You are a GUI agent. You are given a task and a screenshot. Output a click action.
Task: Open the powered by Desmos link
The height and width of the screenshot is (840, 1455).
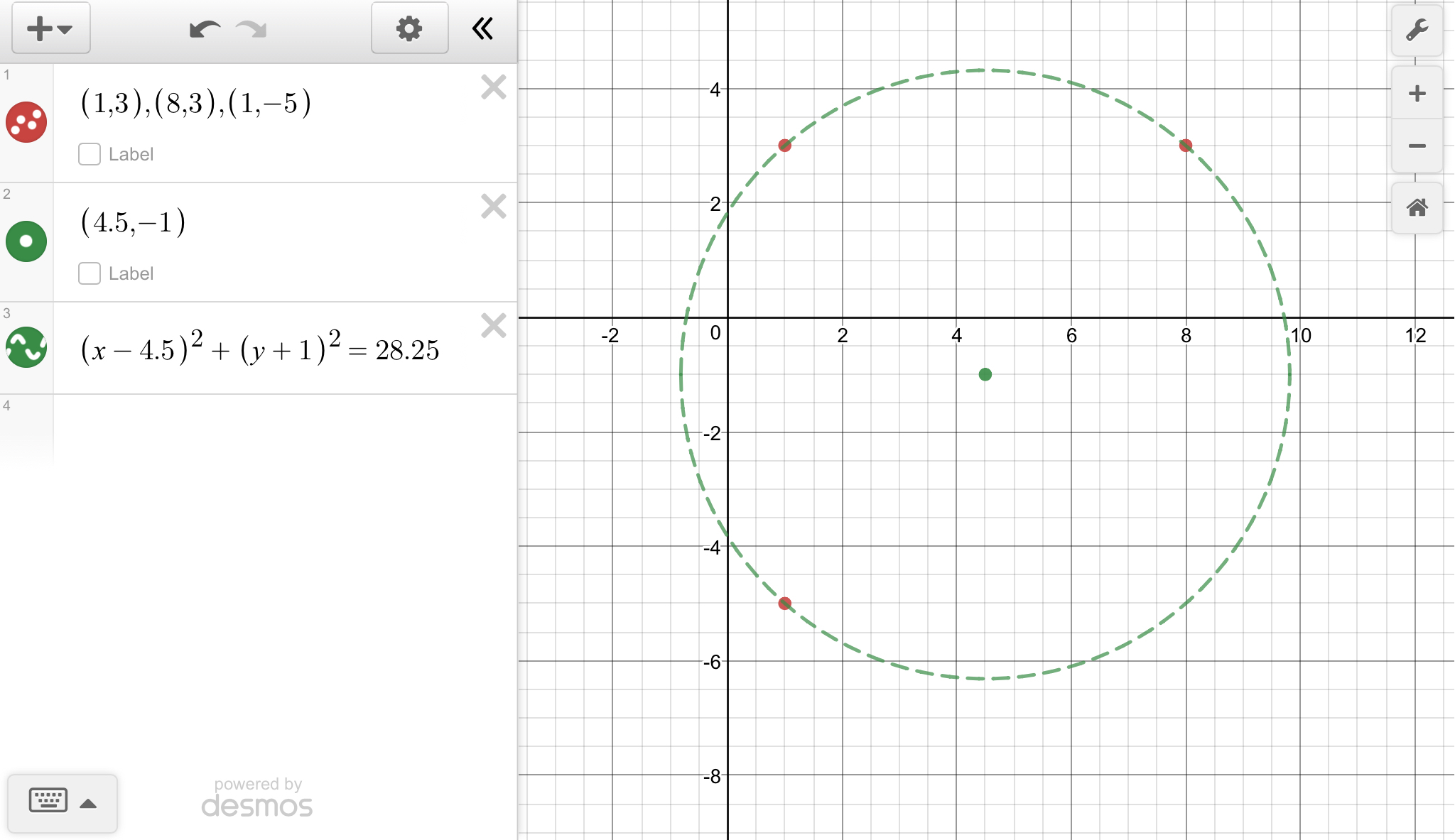tap(257, 798)
